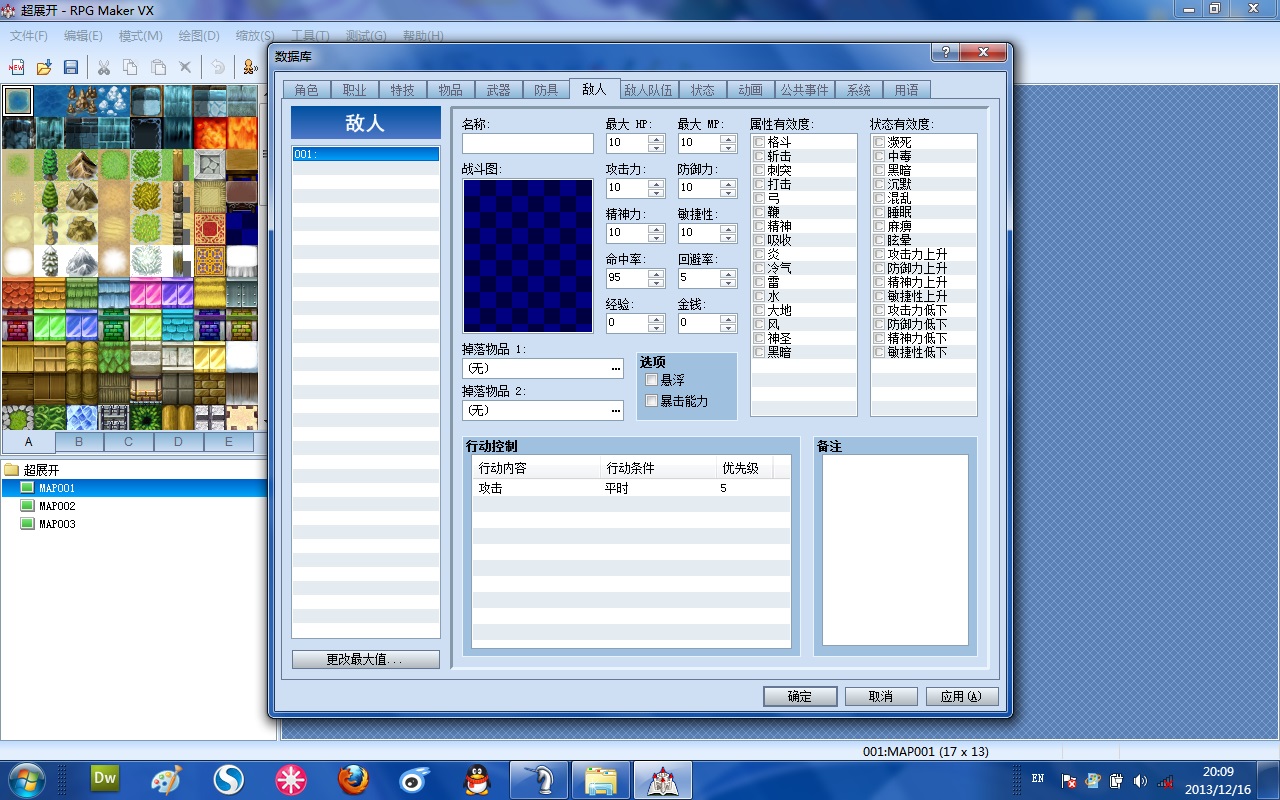Click the 确定 button
Viewport: 1280px width, 800px height.
(x=800, y=696)
